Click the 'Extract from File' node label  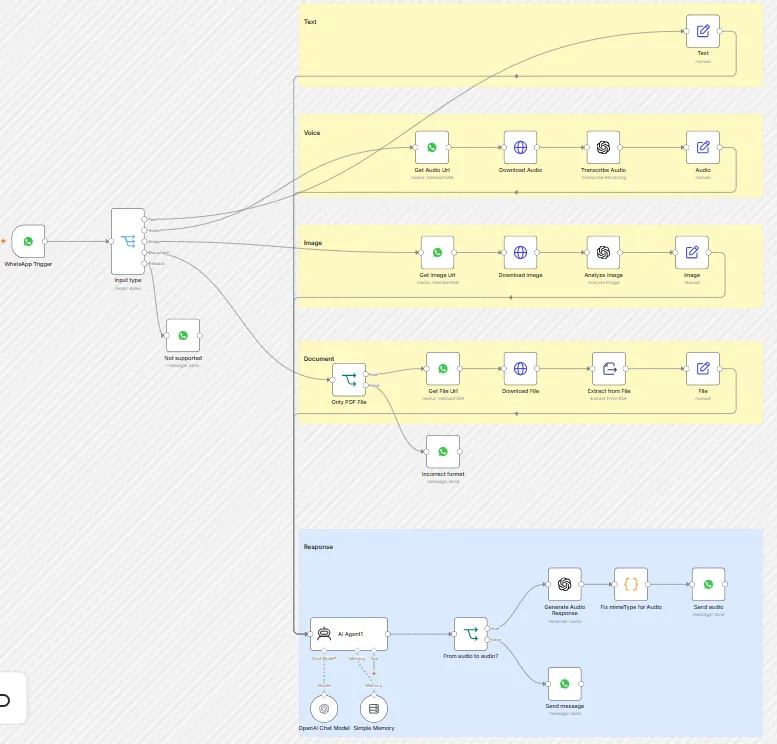[609, 391]
